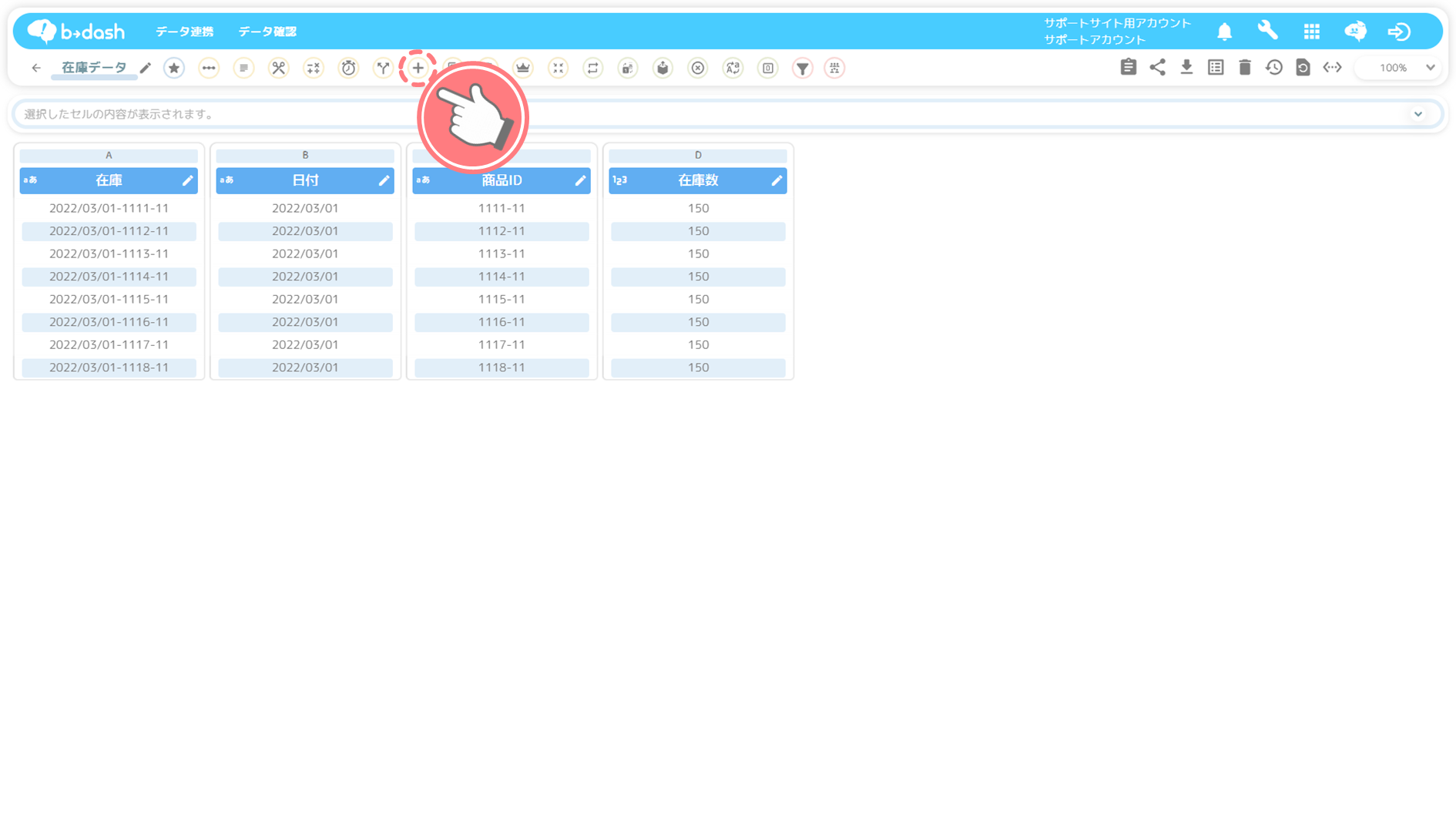The height and width of the screenshot is (819, 1456).
Task: Click the collapse arrows icon
Action: (x=558, y=68)
